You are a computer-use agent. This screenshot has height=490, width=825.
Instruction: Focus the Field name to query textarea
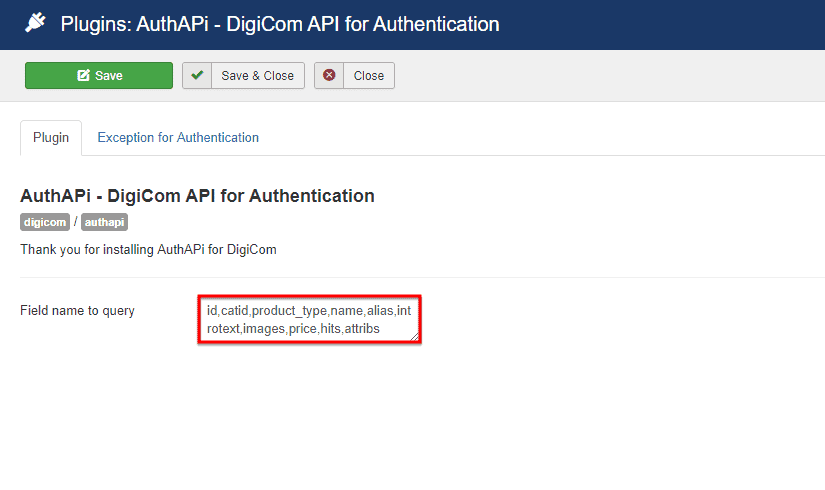point(309,319)
